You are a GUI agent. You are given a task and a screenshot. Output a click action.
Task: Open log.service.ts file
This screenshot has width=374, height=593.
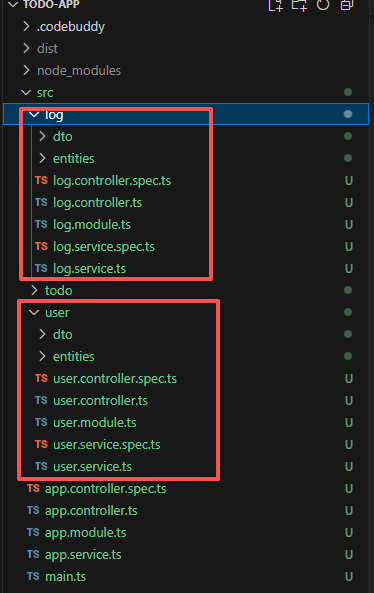click(90, 269)
